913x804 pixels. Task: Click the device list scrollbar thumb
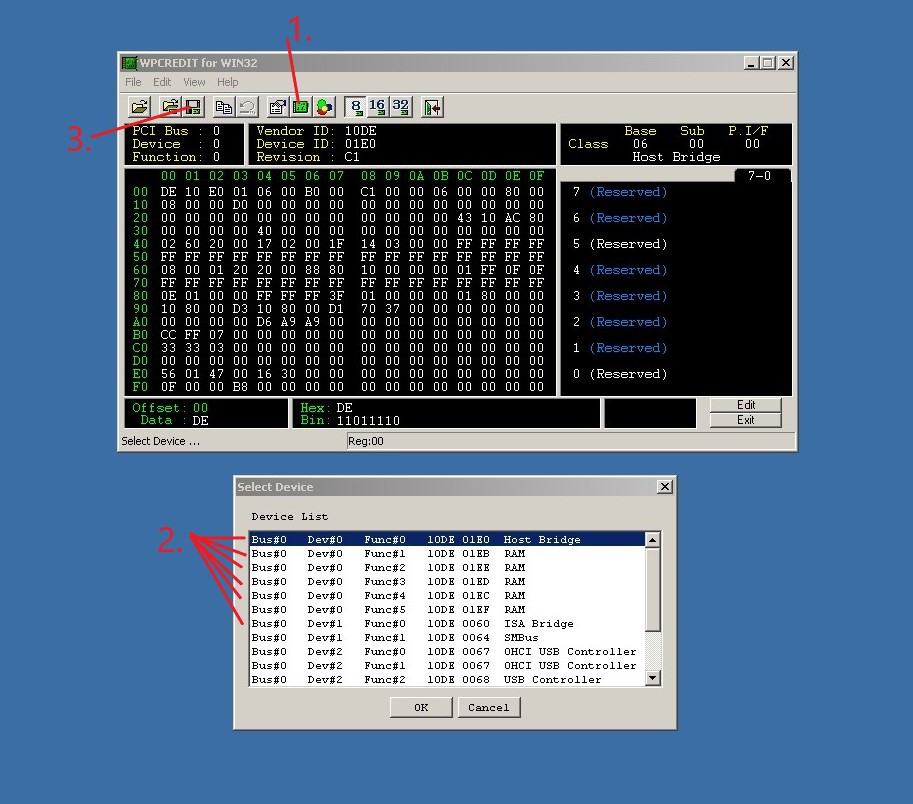[x=653, y=589]
